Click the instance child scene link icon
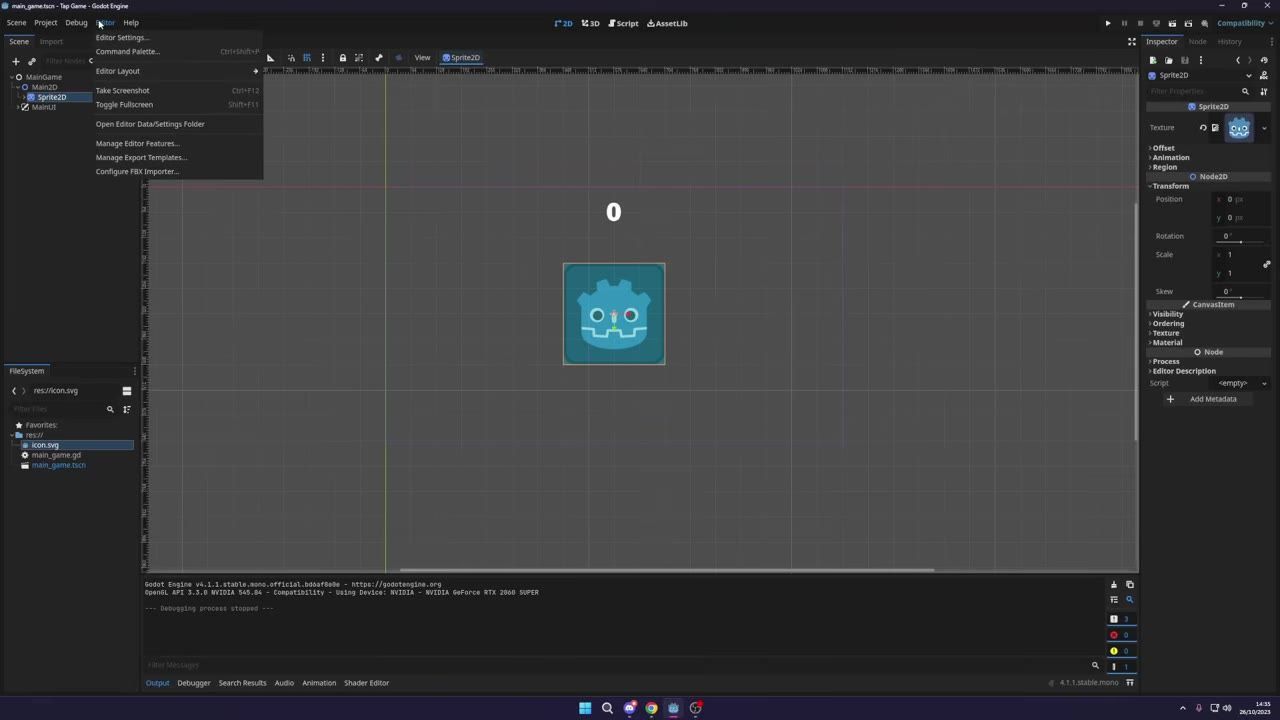 tap(32, 61)
